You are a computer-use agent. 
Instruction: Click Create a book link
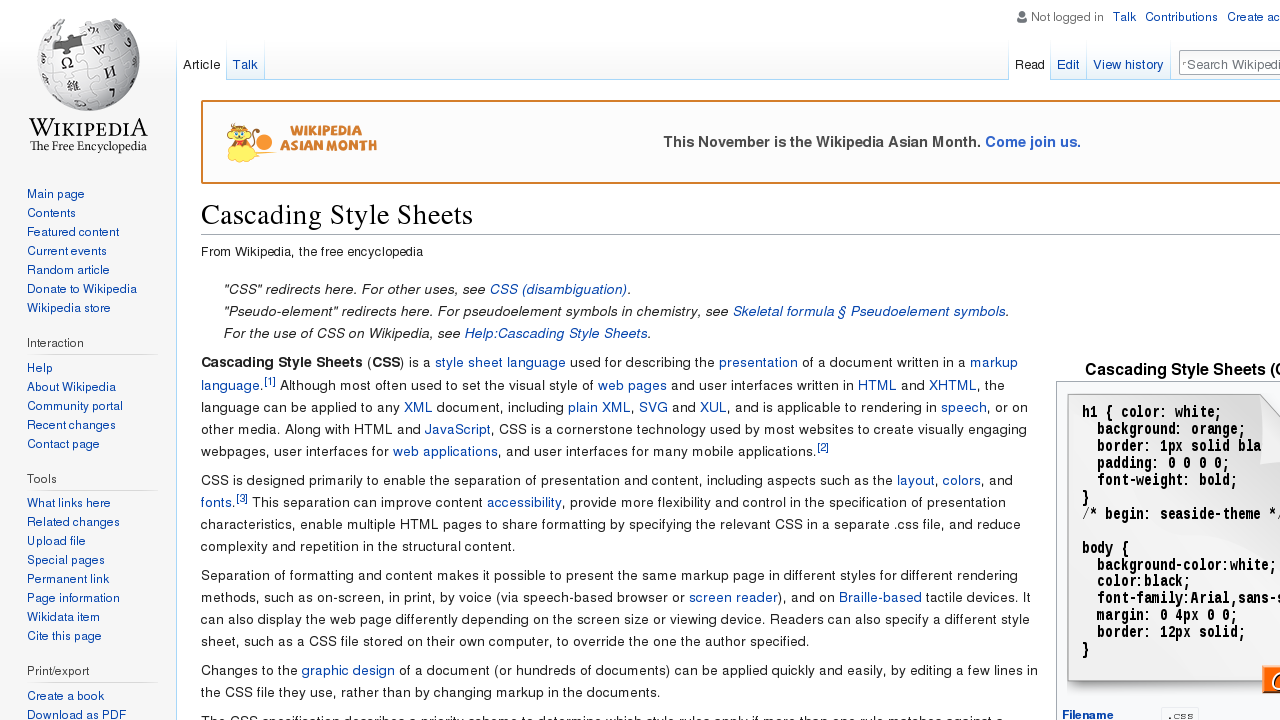(x=65, y=696)
